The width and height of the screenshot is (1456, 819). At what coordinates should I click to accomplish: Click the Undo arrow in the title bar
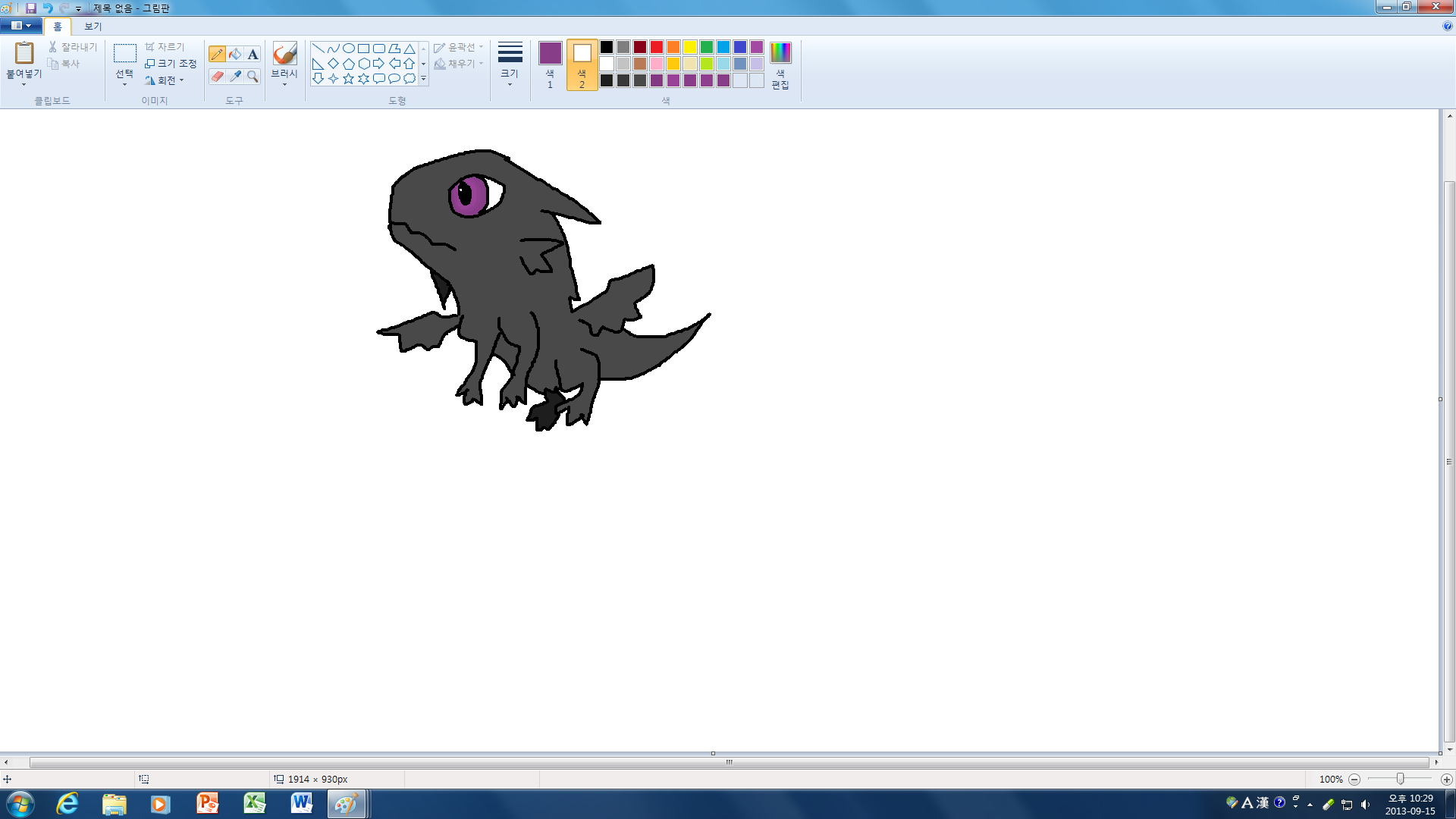coord(48,8)
